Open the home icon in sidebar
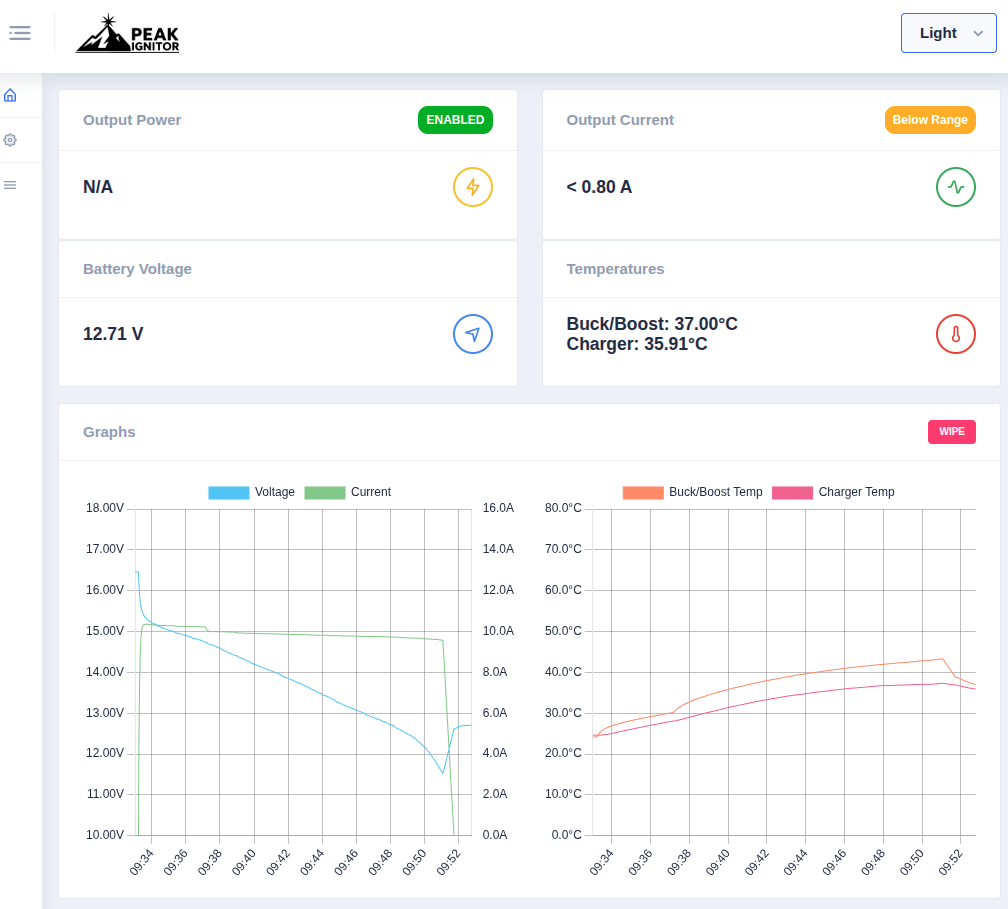 pyautogui.click(x=10, y=96)
